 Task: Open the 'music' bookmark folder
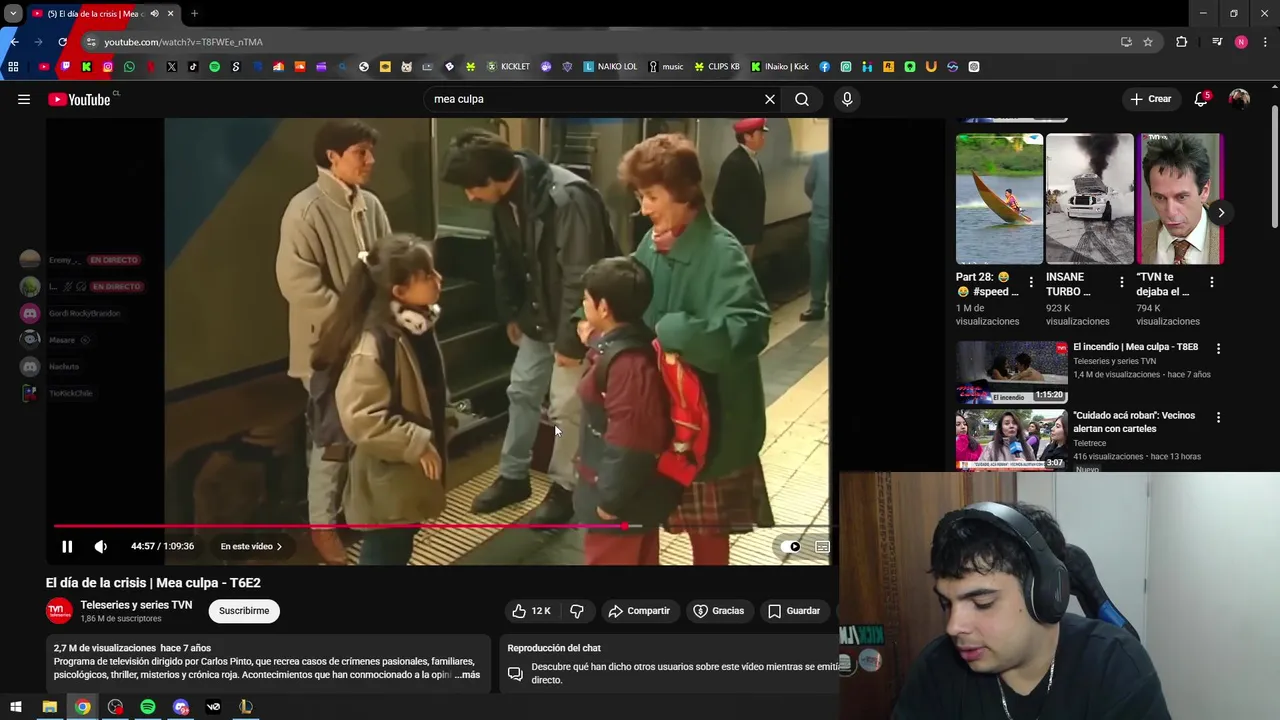(666, 67)
